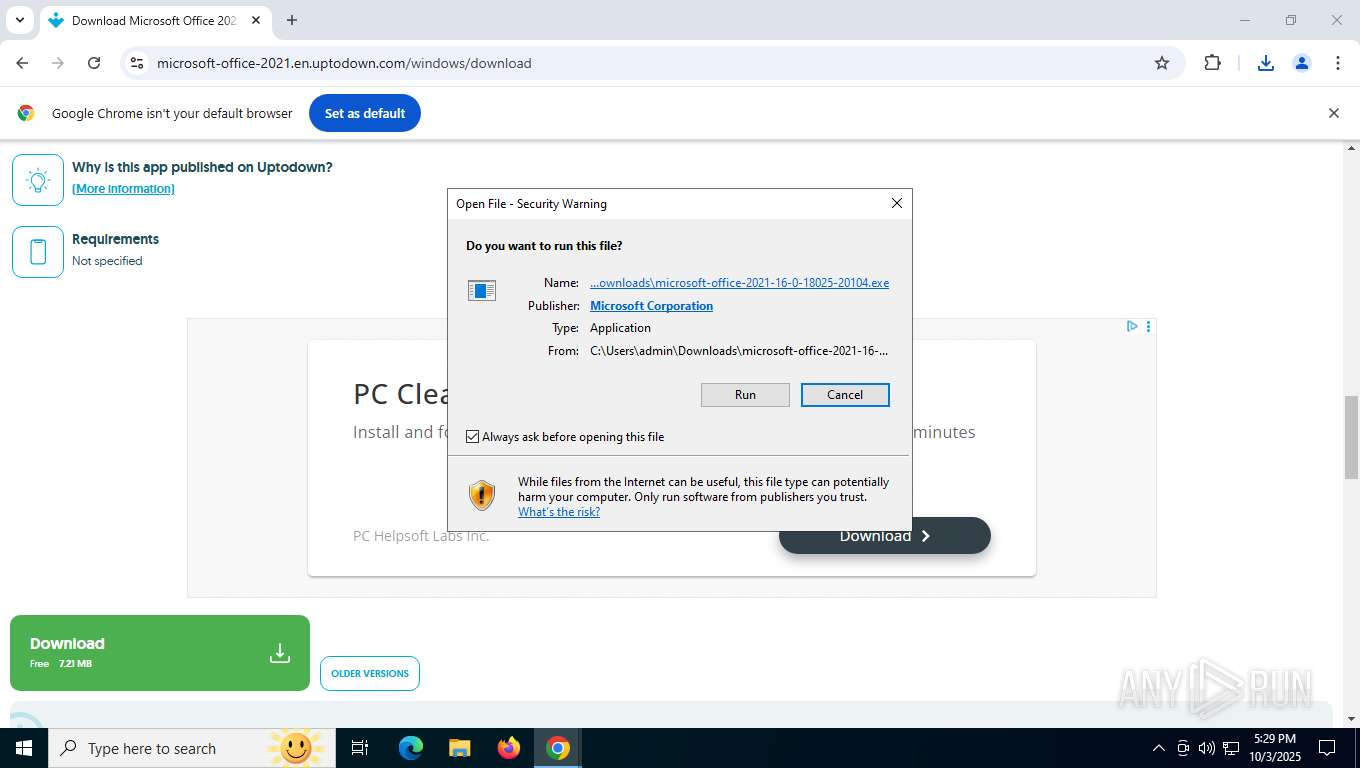Click the ad's dark Download button
This screenshot has width=1360, height=768.
[885, 536]
